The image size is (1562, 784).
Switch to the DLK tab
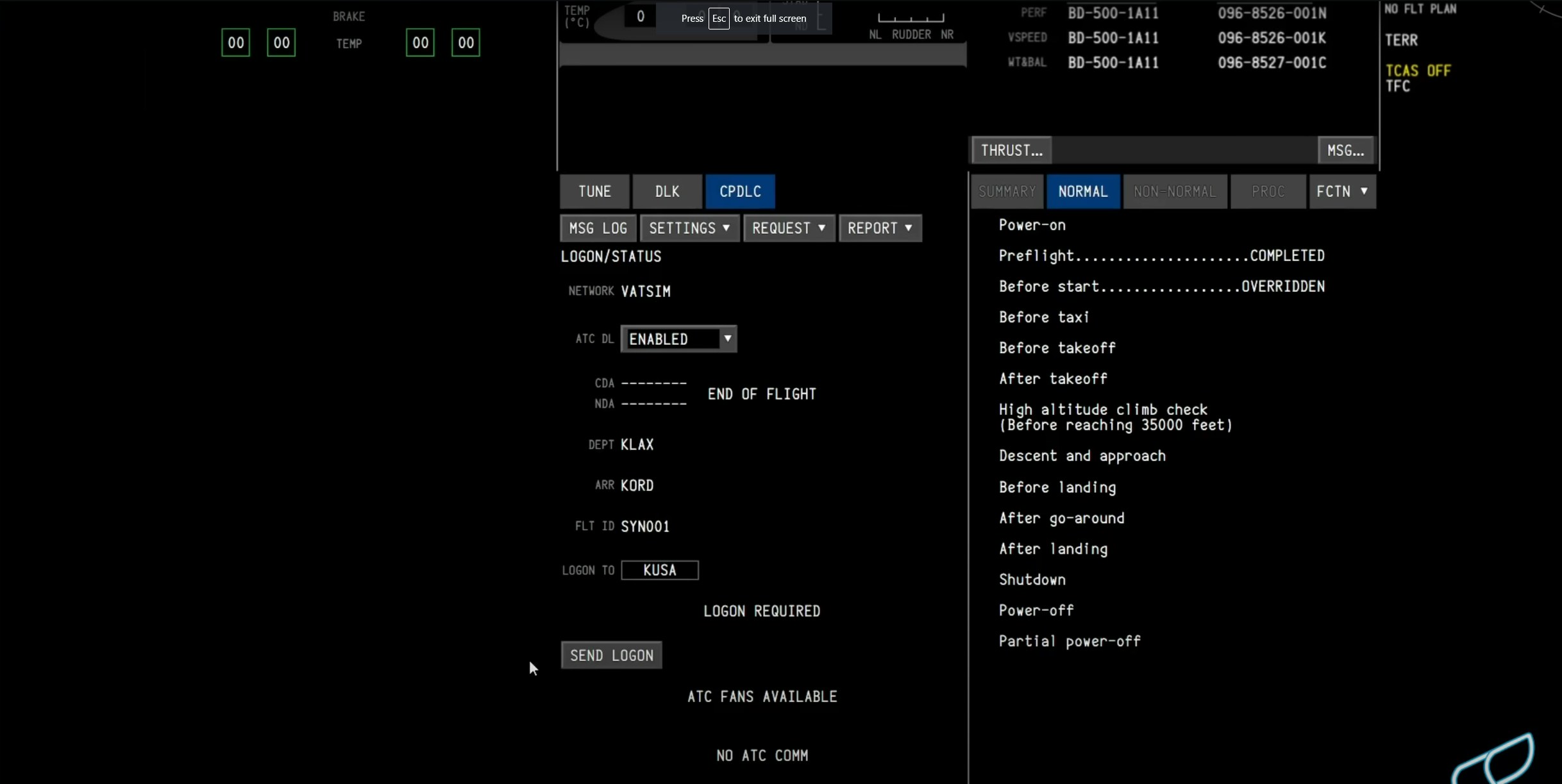(667, 192)
